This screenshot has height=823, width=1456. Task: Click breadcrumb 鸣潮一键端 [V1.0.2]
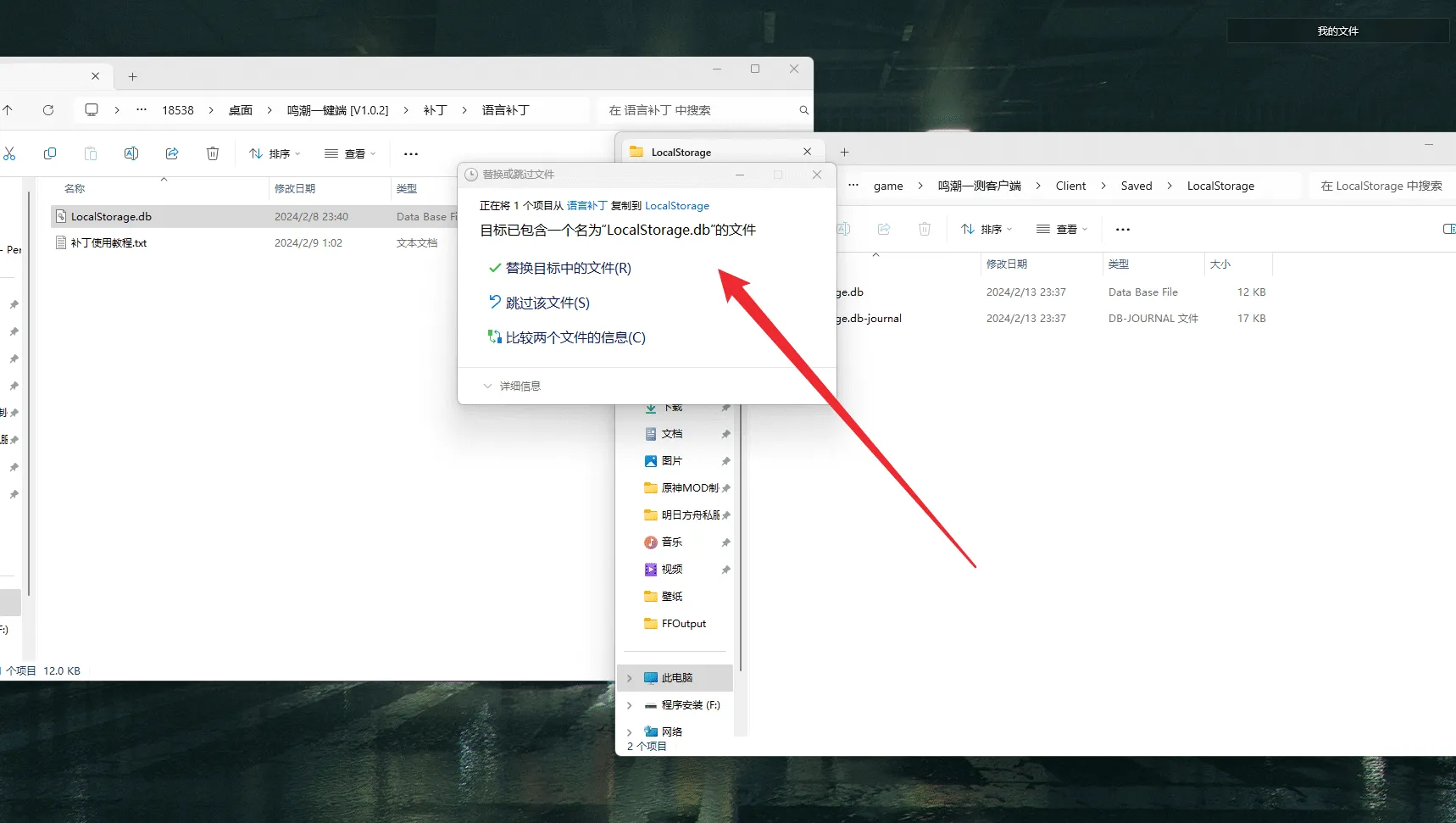[x=337, y=110]
